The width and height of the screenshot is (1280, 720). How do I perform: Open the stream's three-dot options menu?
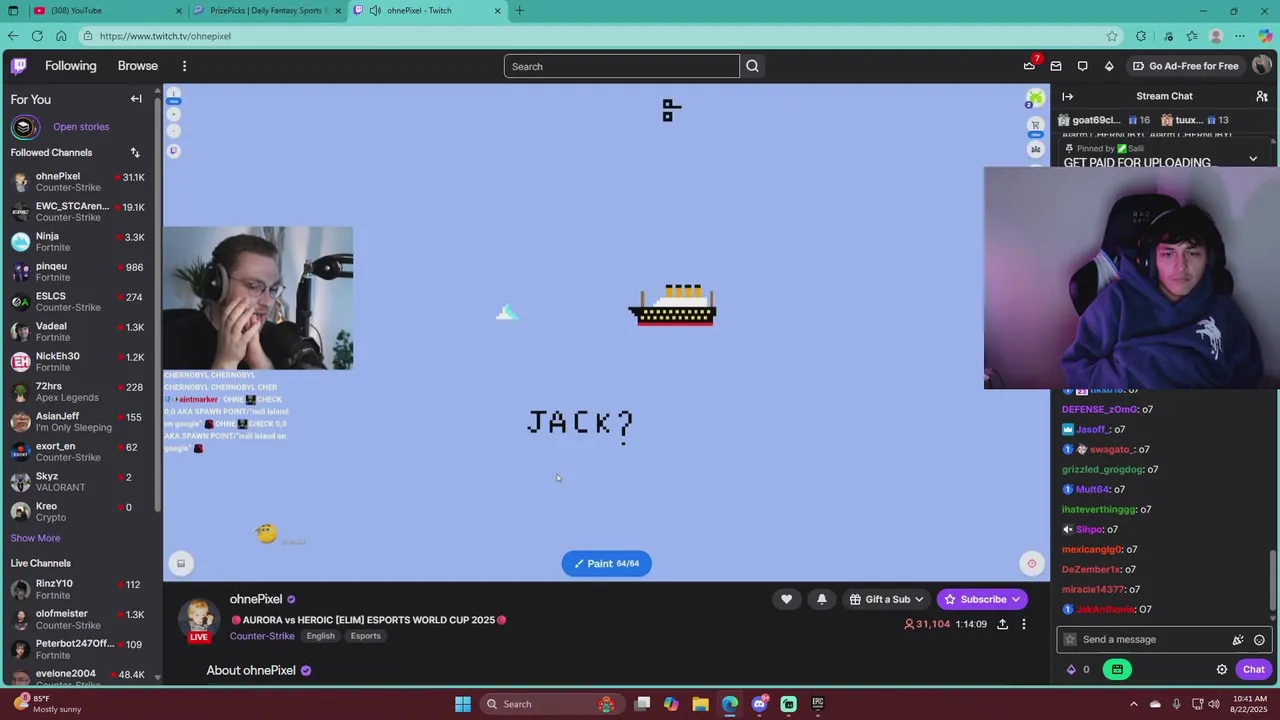1024,624
